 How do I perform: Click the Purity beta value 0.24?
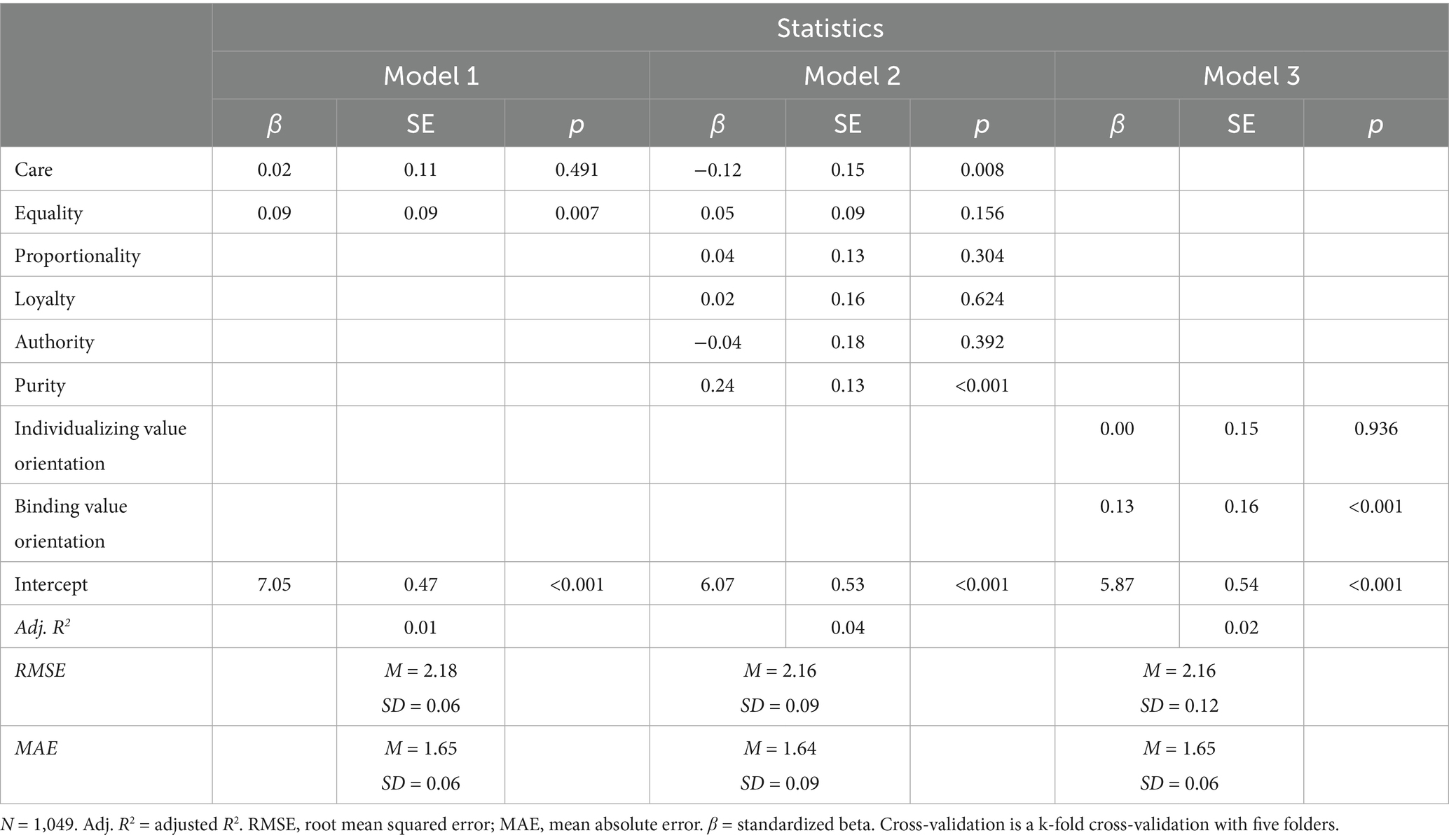717,385
